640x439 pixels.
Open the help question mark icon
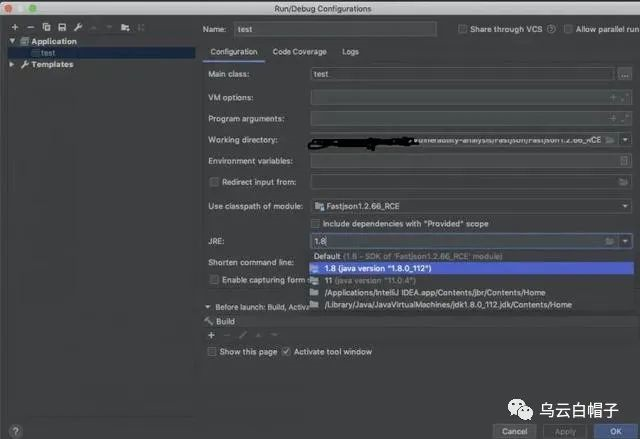click(x=16, y=431)
